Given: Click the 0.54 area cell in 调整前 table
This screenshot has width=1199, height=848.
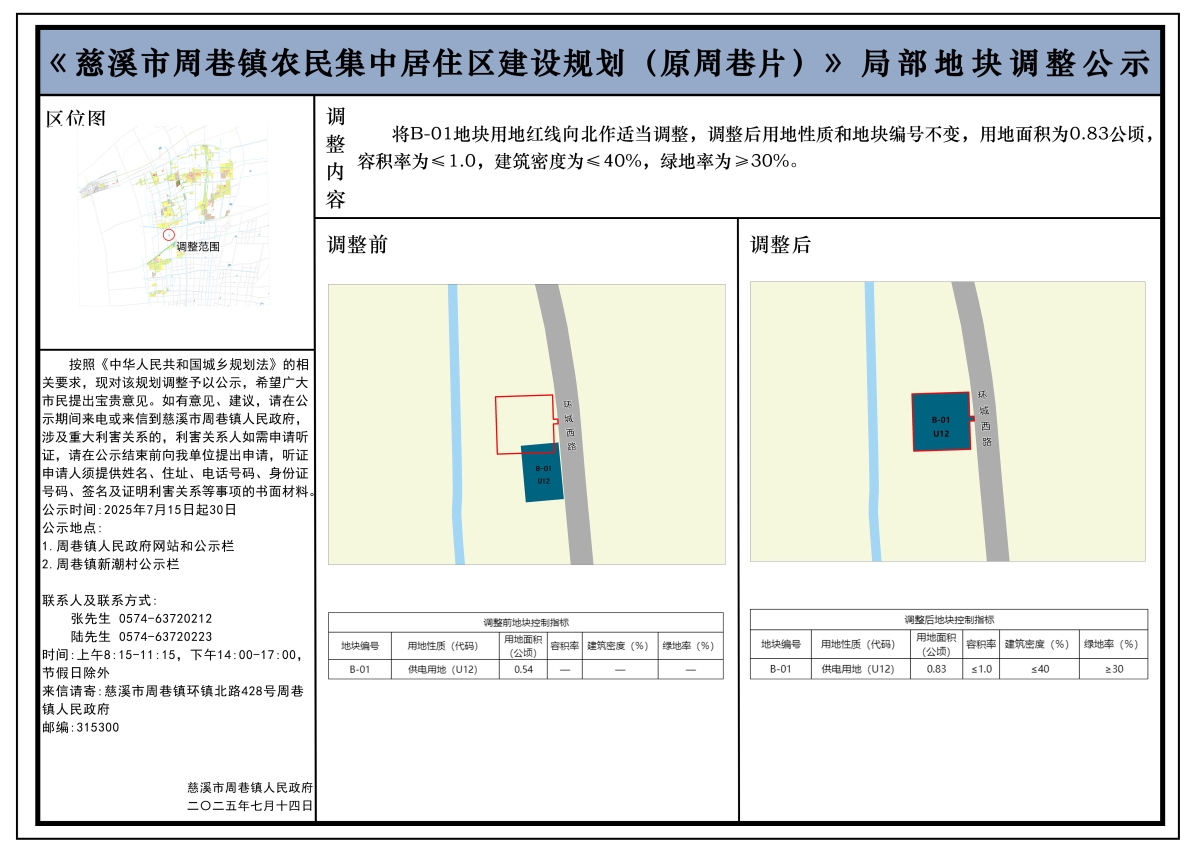Looking at the screenshot, I should [x=522, y=670].
